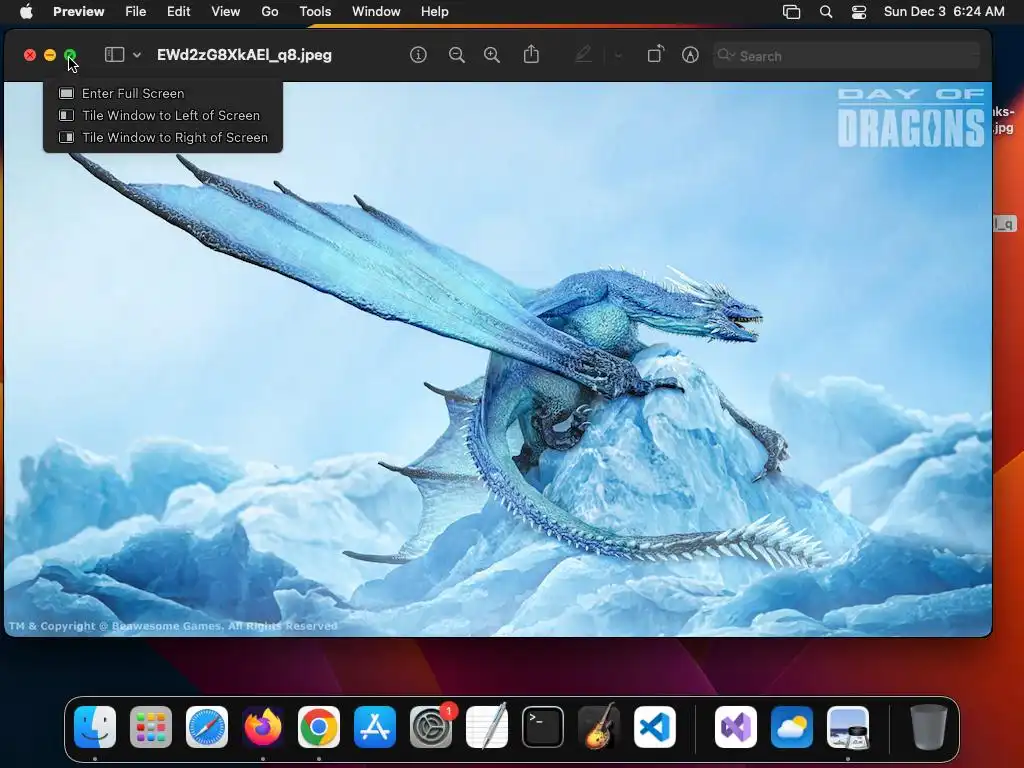Viewport: 1024px width, 768px height.
Task: Open the Tools menu
Action: click(x=315, y=12)
